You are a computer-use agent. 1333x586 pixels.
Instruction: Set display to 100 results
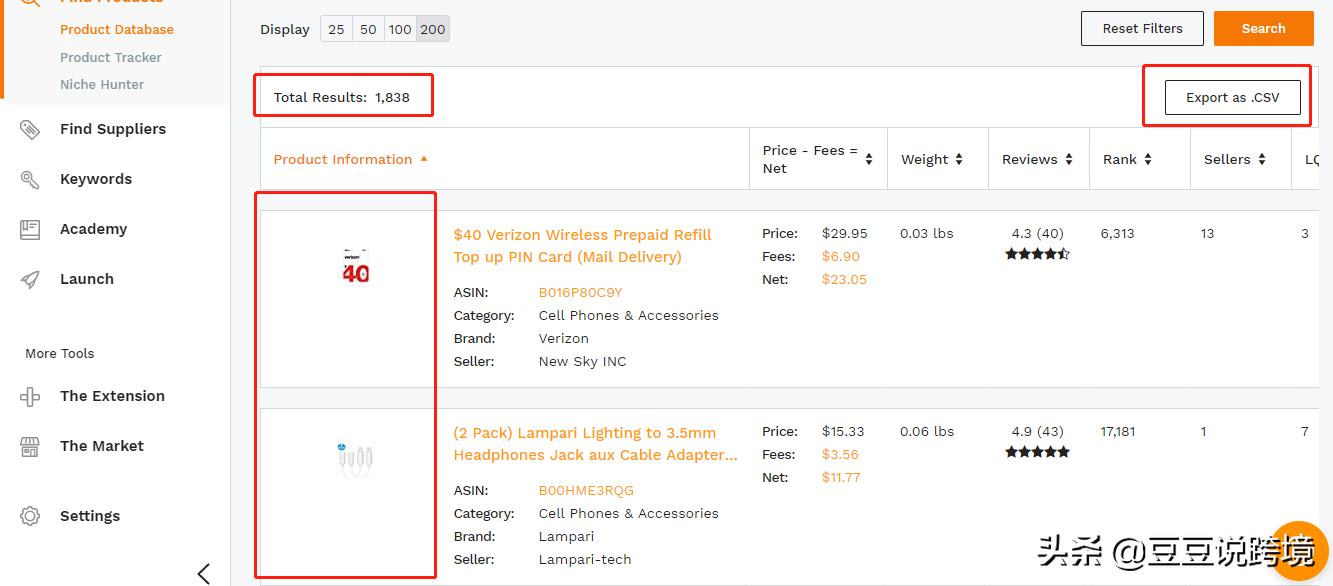[400, 29]
